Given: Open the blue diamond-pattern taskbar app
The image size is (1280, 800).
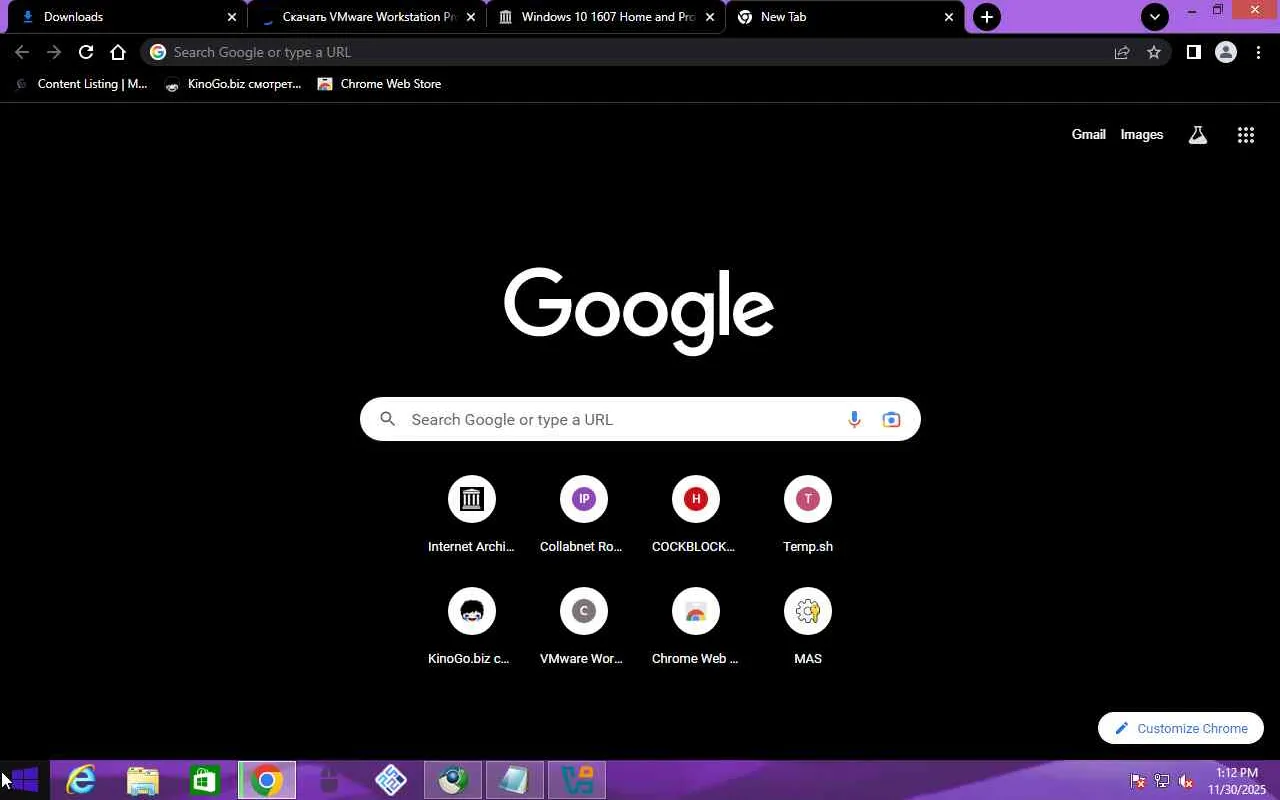Looking at the screenshot, I should click(x=391, y=780).
